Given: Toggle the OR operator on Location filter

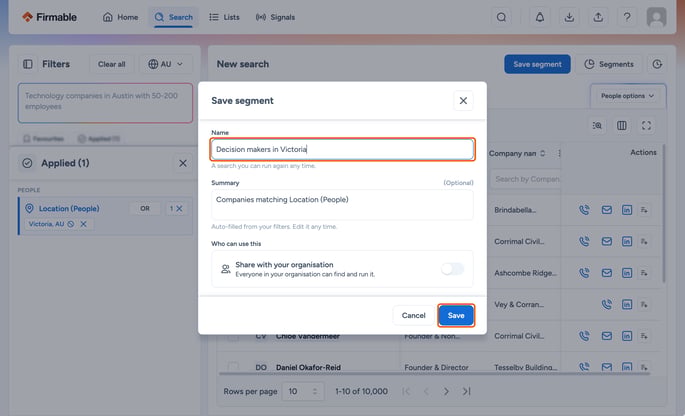Looking at the screenshot, I should point(145,208).
